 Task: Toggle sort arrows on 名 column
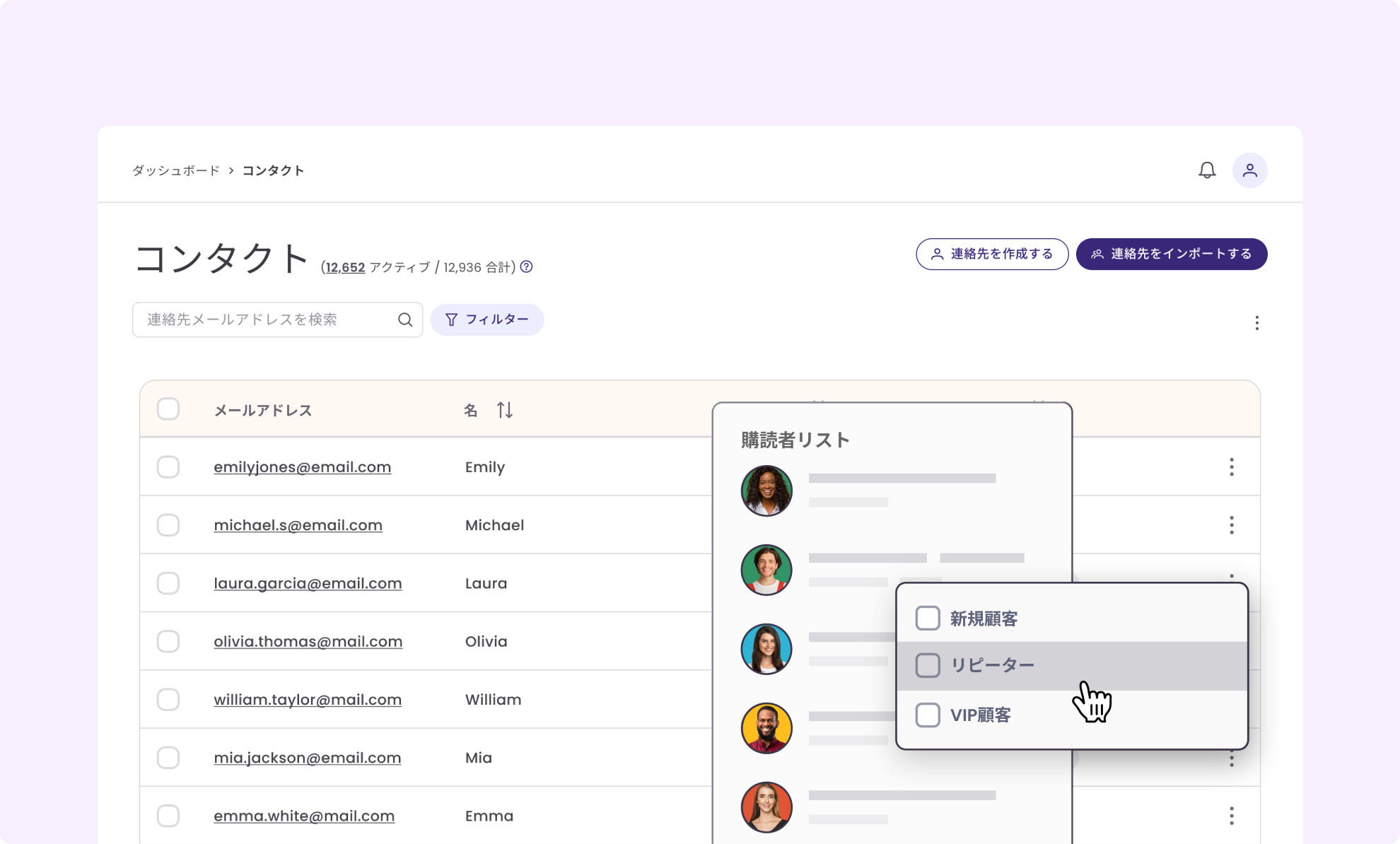pos(504,410)
